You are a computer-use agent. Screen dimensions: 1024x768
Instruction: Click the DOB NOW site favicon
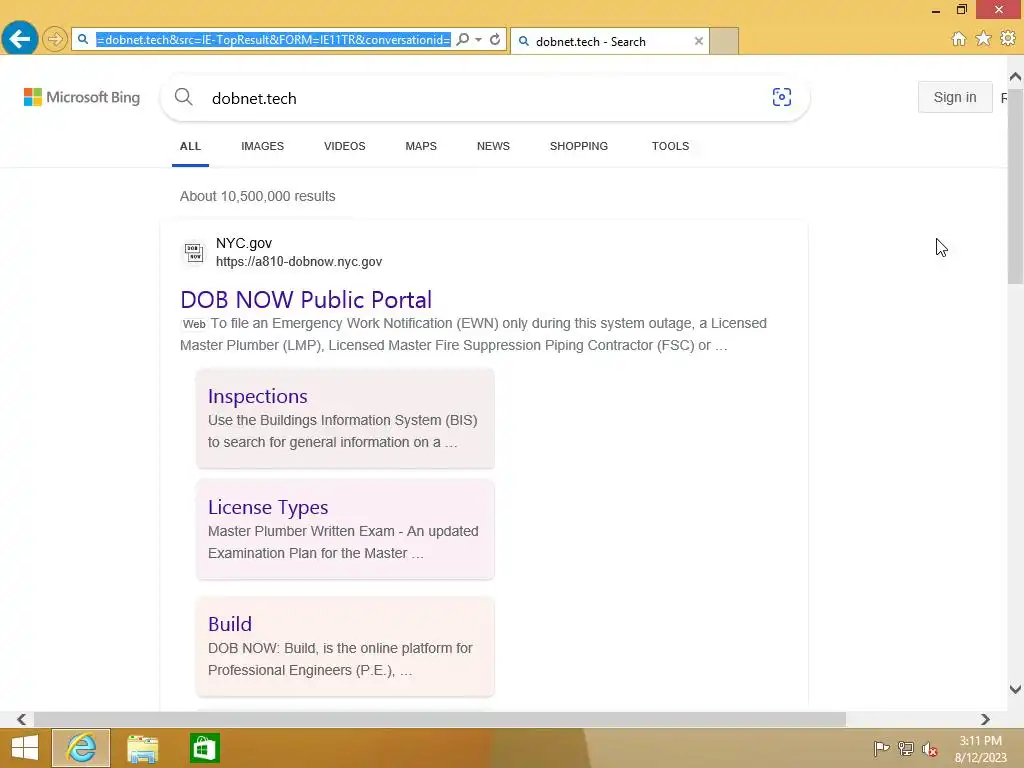click(x=193, y=252)
